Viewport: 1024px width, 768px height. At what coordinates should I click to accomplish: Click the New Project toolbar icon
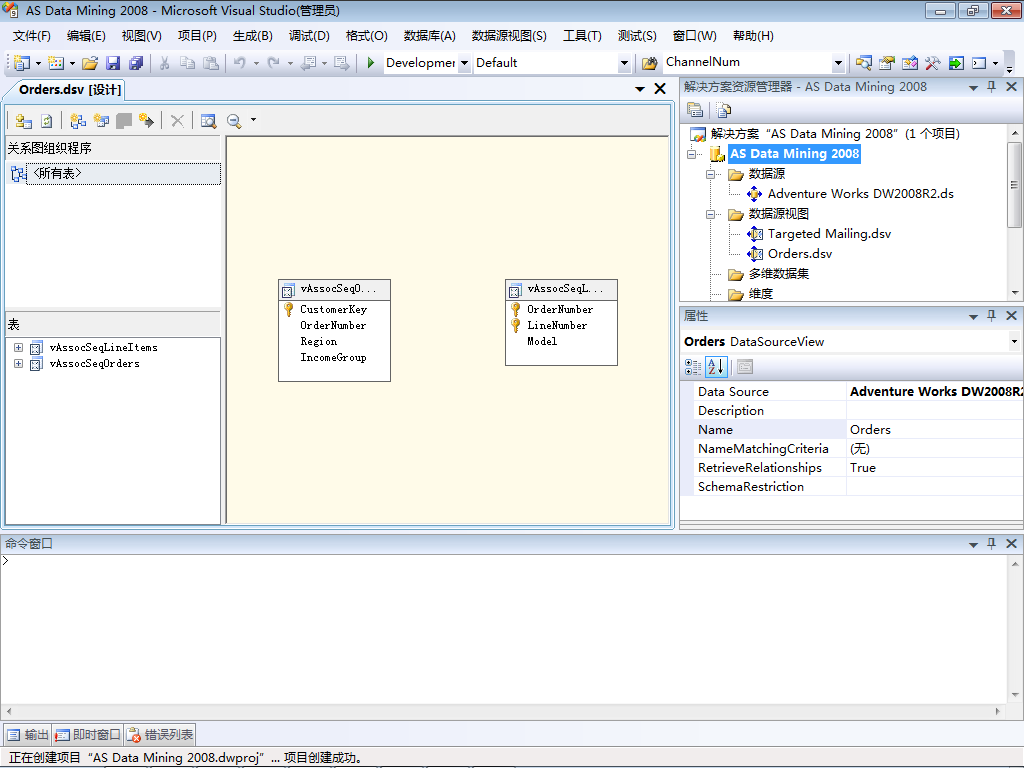coord(22,63)
